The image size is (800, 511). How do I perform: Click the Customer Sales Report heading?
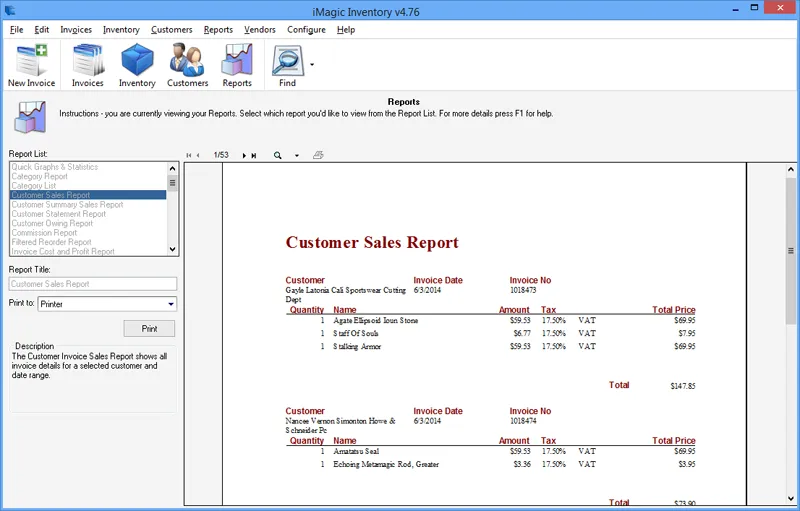372,243
